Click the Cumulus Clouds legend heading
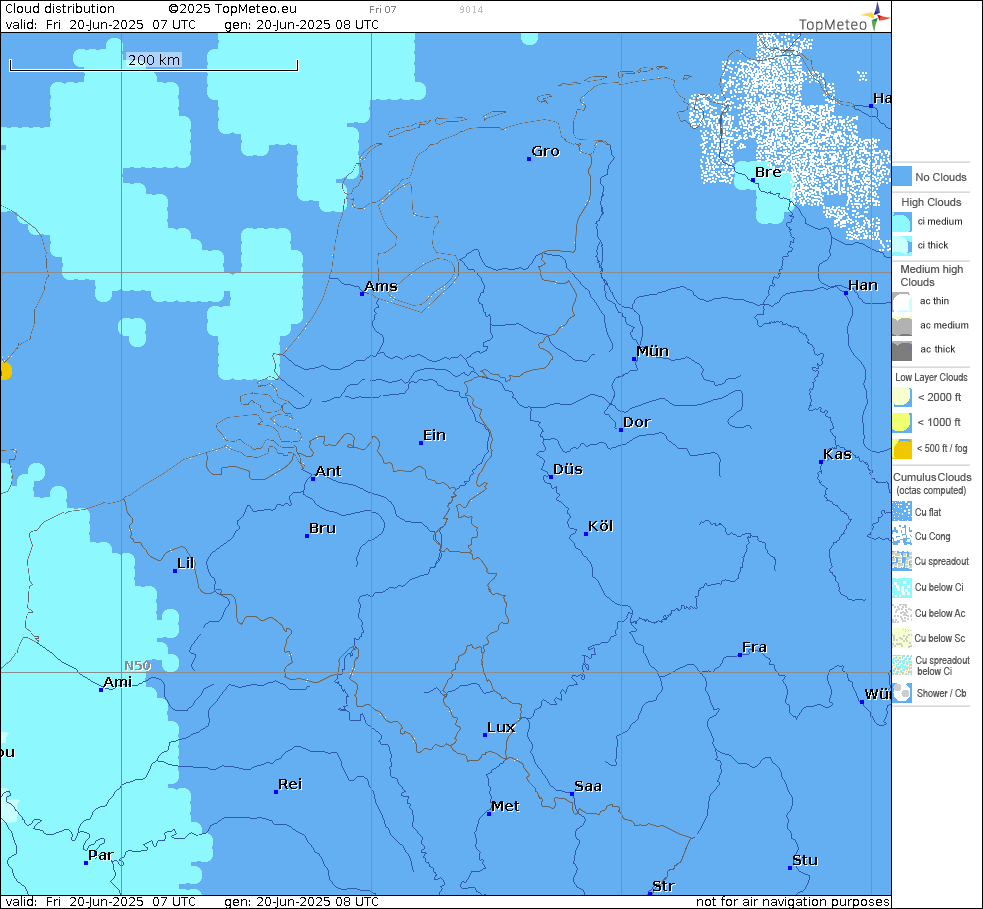 pos(932,477)
